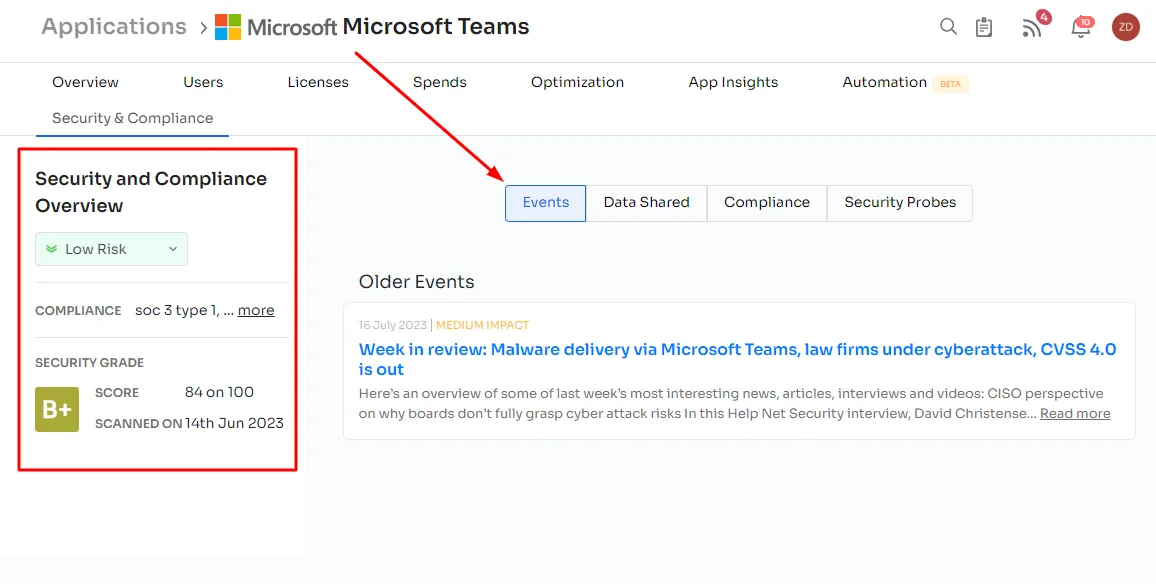Switch to the Compliance sub-tab
The image size is (1156, 584).
pos(767,203)
